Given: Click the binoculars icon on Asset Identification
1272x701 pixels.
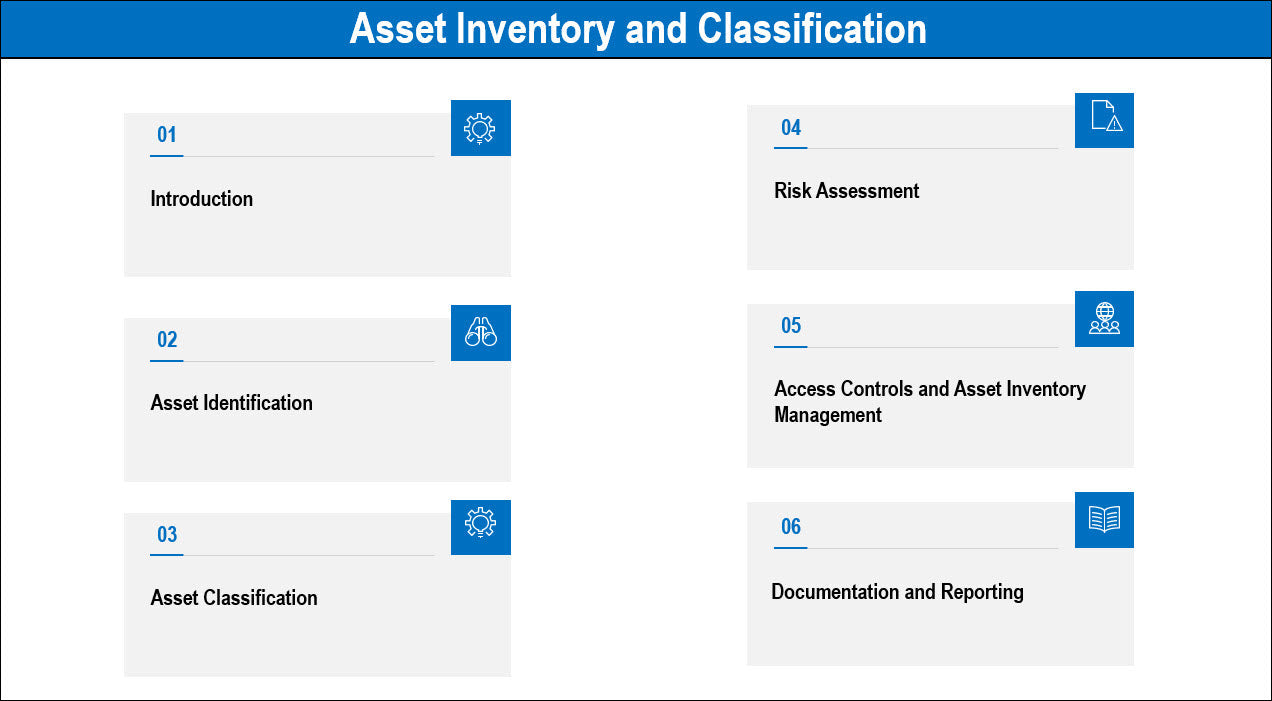Looking at the screenshot, I should tap(480, 333).
